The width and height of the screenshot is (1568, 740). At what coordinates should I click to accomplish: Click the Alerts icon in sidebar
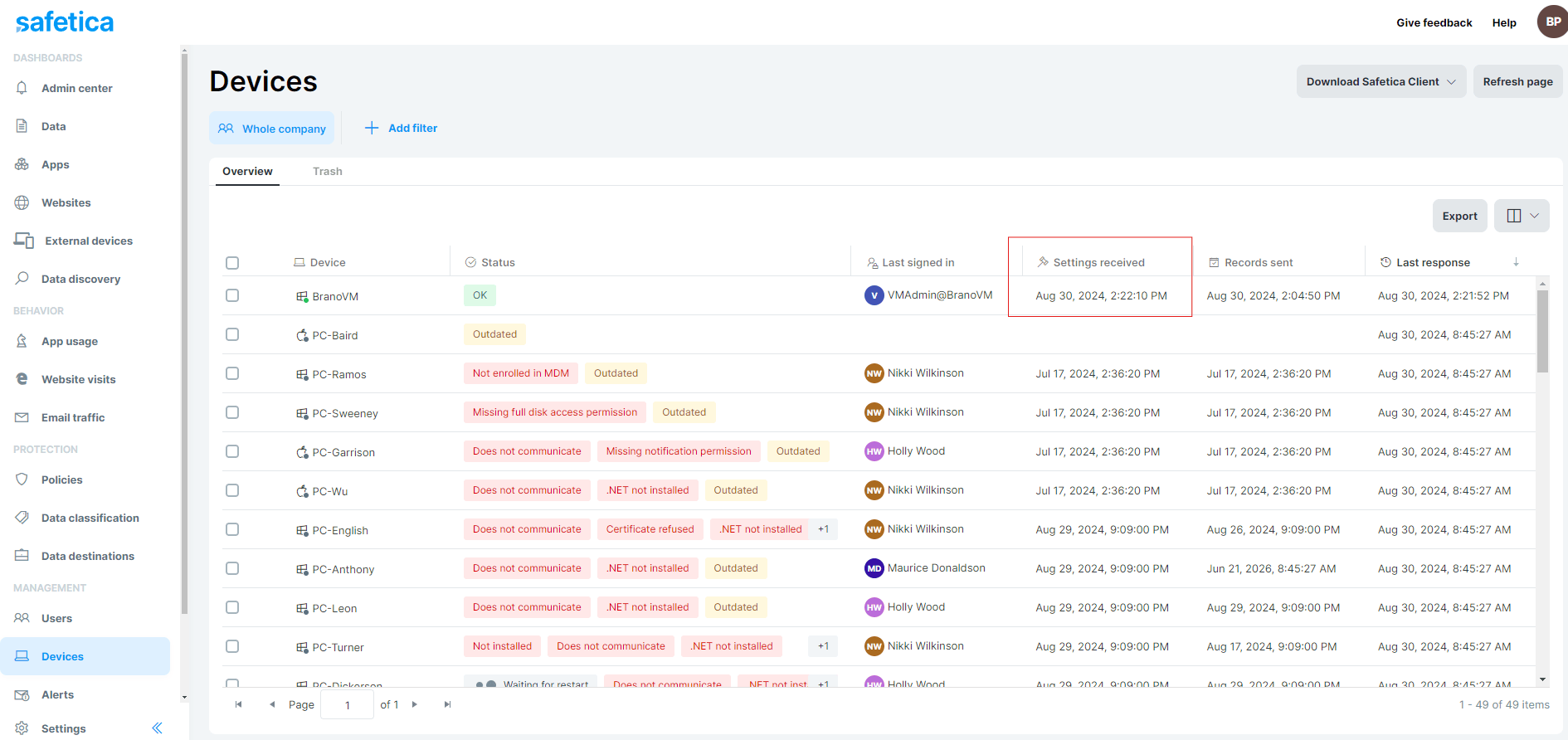[x=22, y=694]
